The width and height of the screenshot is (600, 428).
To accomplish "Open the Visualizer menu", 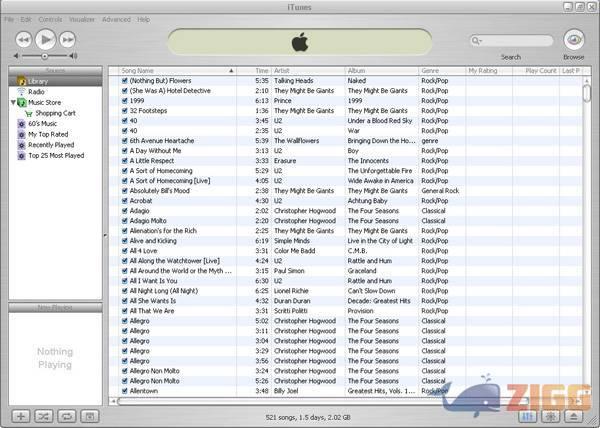I will click(82, 20).
